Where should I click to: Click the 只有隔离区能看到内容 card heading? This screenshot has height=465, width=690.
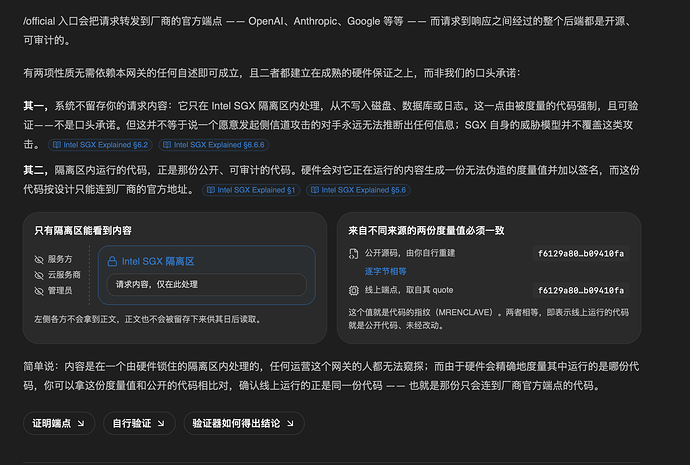[83, 231]
